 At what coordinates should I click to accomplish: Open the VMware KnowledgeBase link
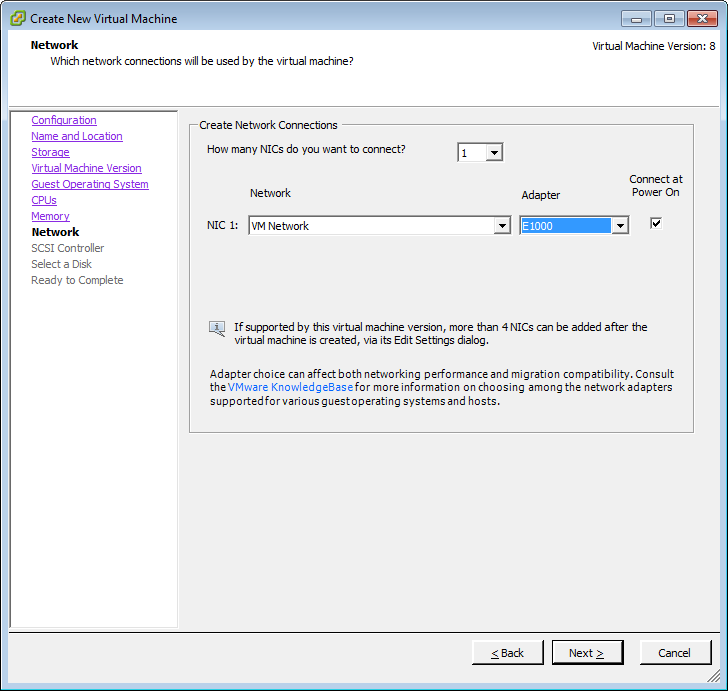(x=290, y=387)
